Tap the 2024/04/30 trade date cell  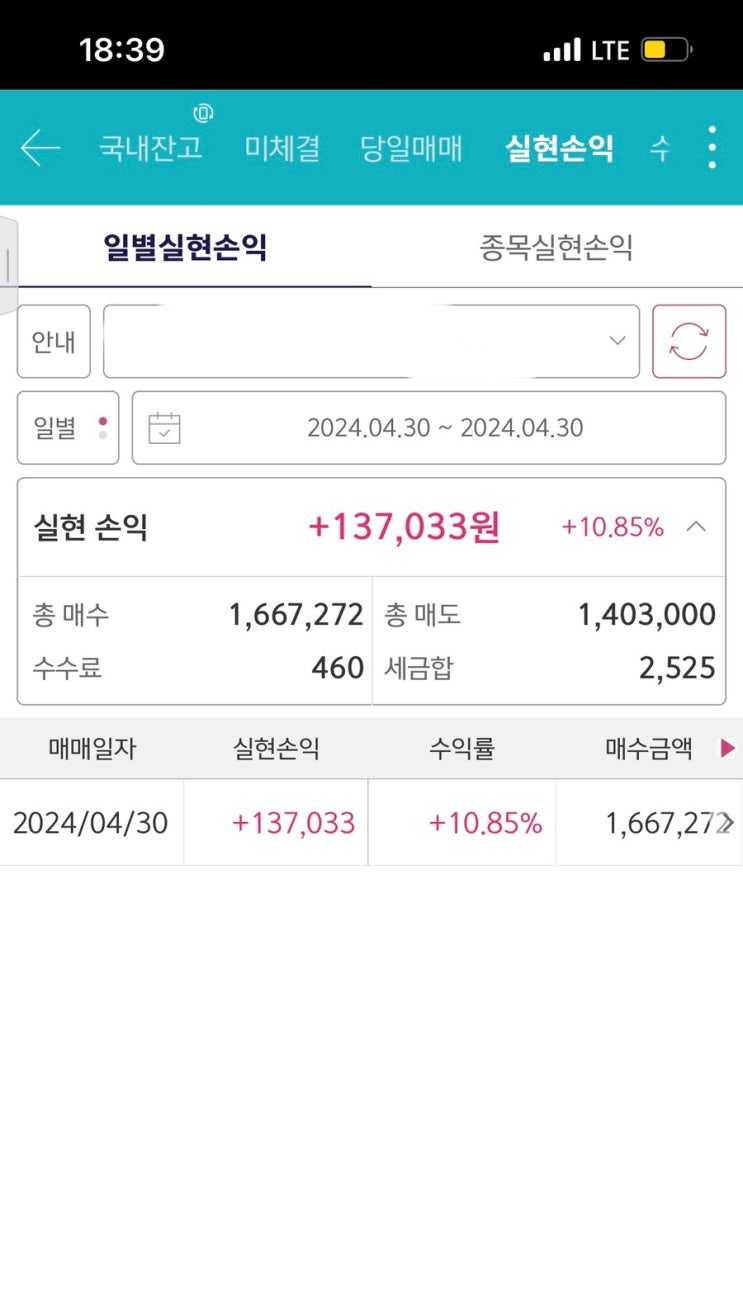pyautogui.click(x=91, y=823)
